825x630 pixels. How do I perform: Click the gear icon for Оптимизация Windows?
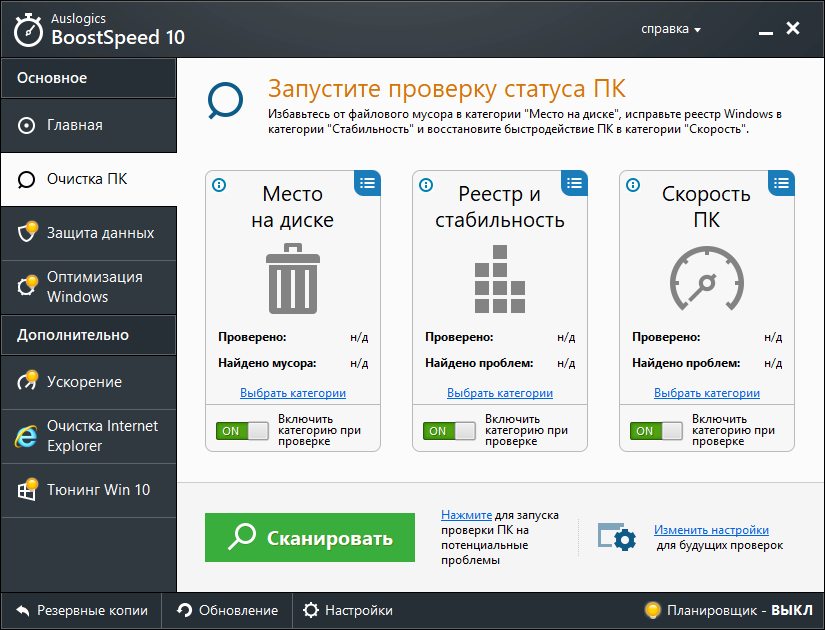tap(27, 285)
